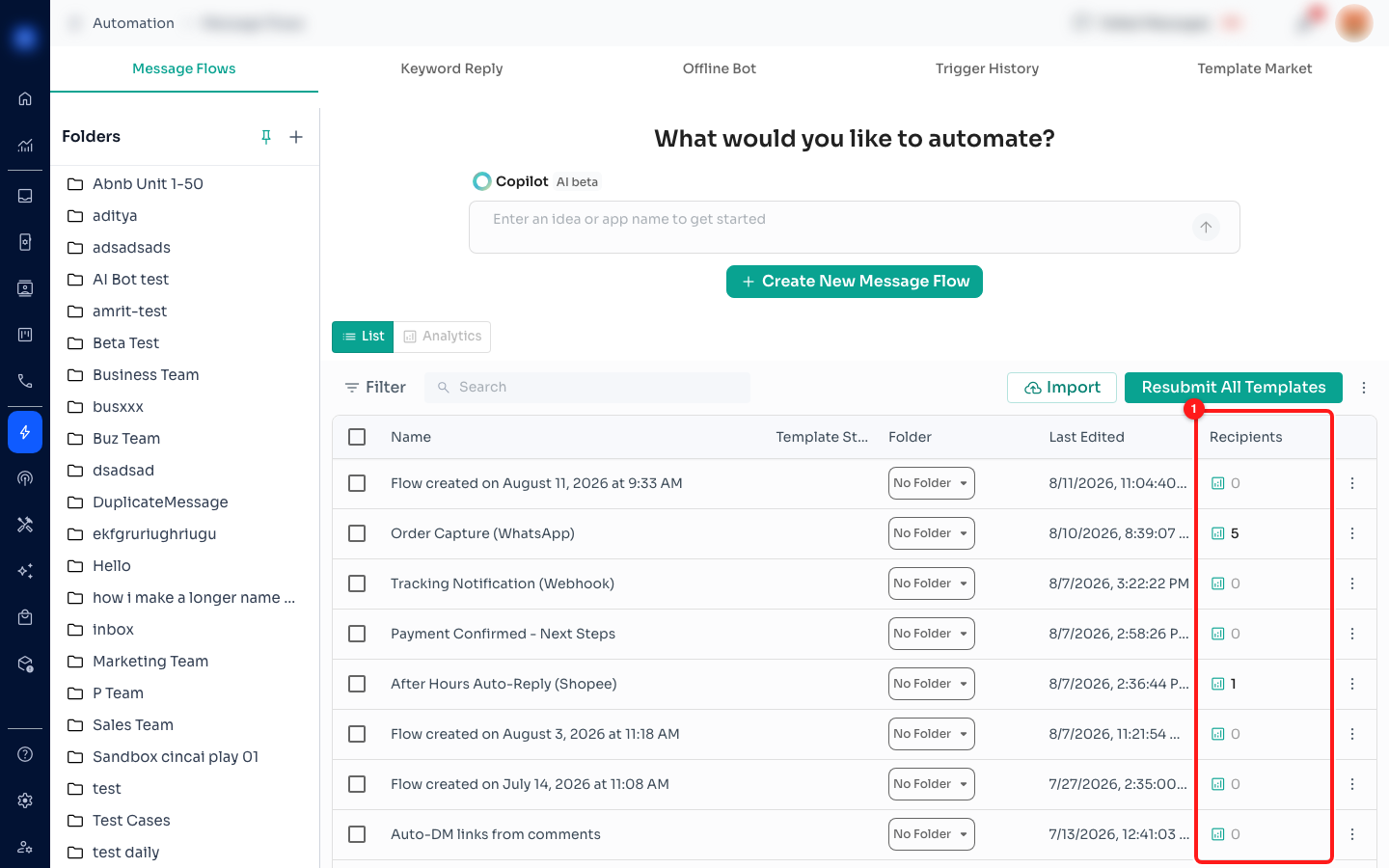The width and height of the screenshot is (1389, 868).
Task: Open row menu for Order Capture (WhatsApp)
Action: click(x=1352, y=533)
